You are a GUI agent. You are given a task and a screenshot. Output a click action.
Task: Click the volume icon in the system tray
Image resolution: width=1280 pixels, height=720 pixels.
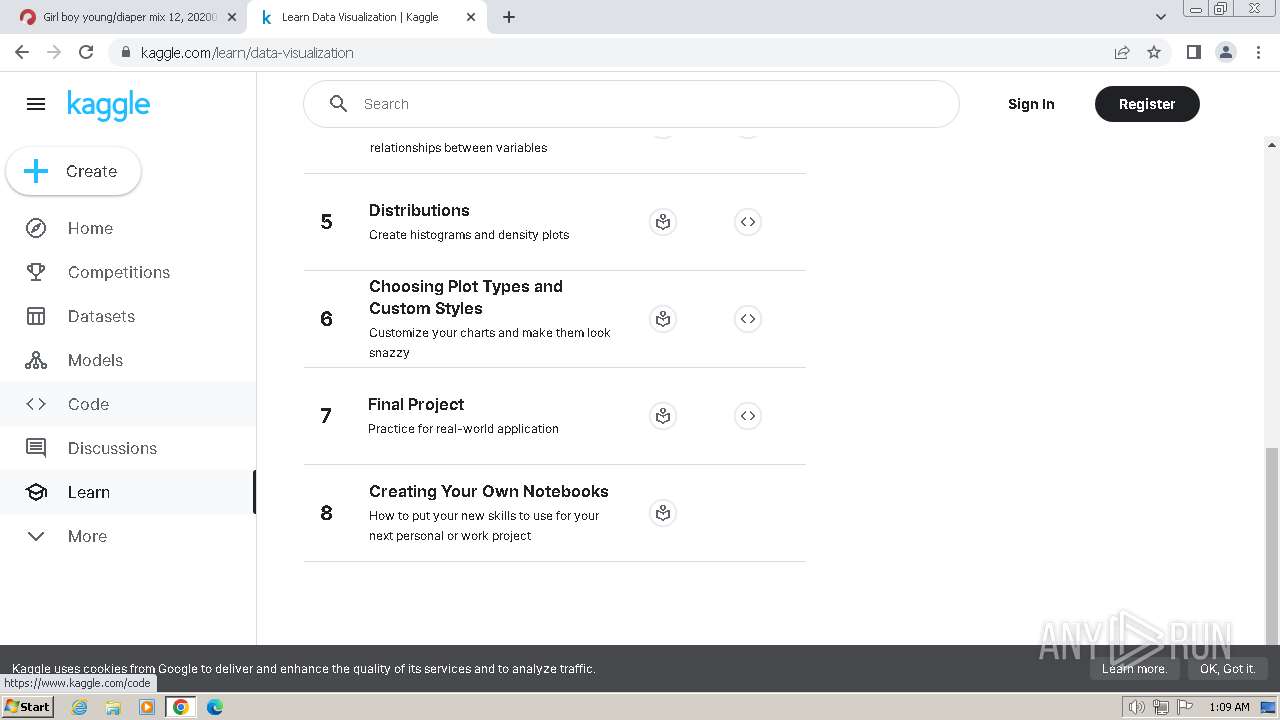pos(1137,706)
